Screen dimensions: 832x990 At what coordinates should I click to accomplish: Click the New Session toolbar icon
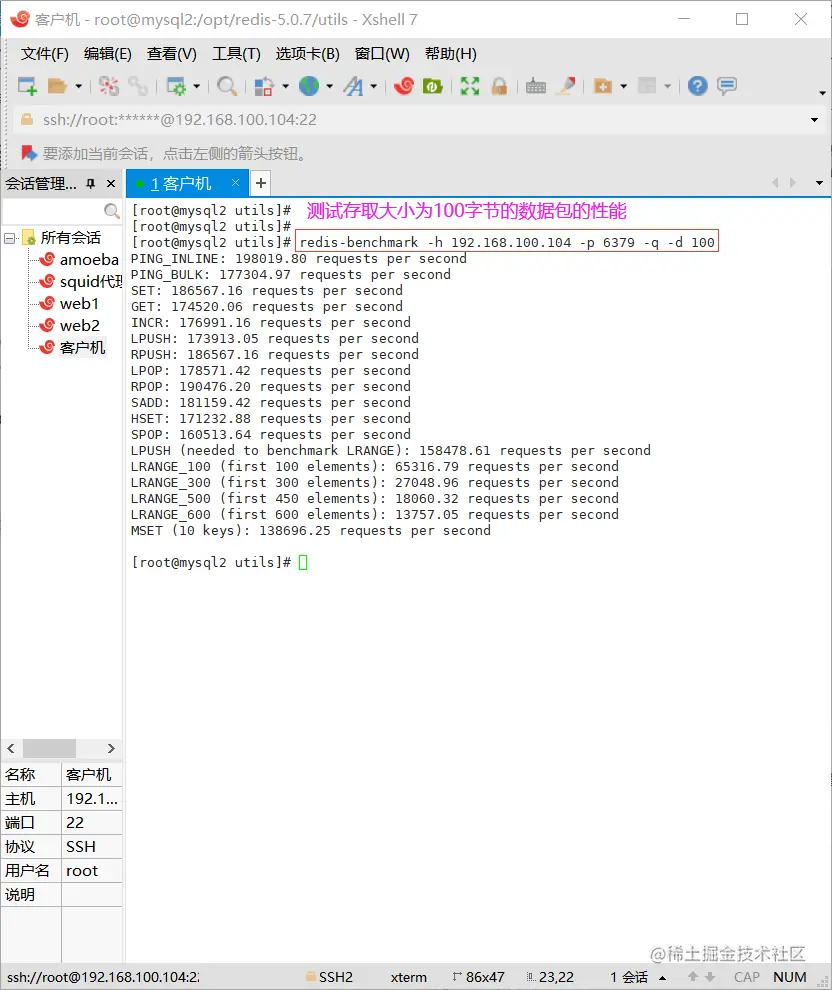27,86
